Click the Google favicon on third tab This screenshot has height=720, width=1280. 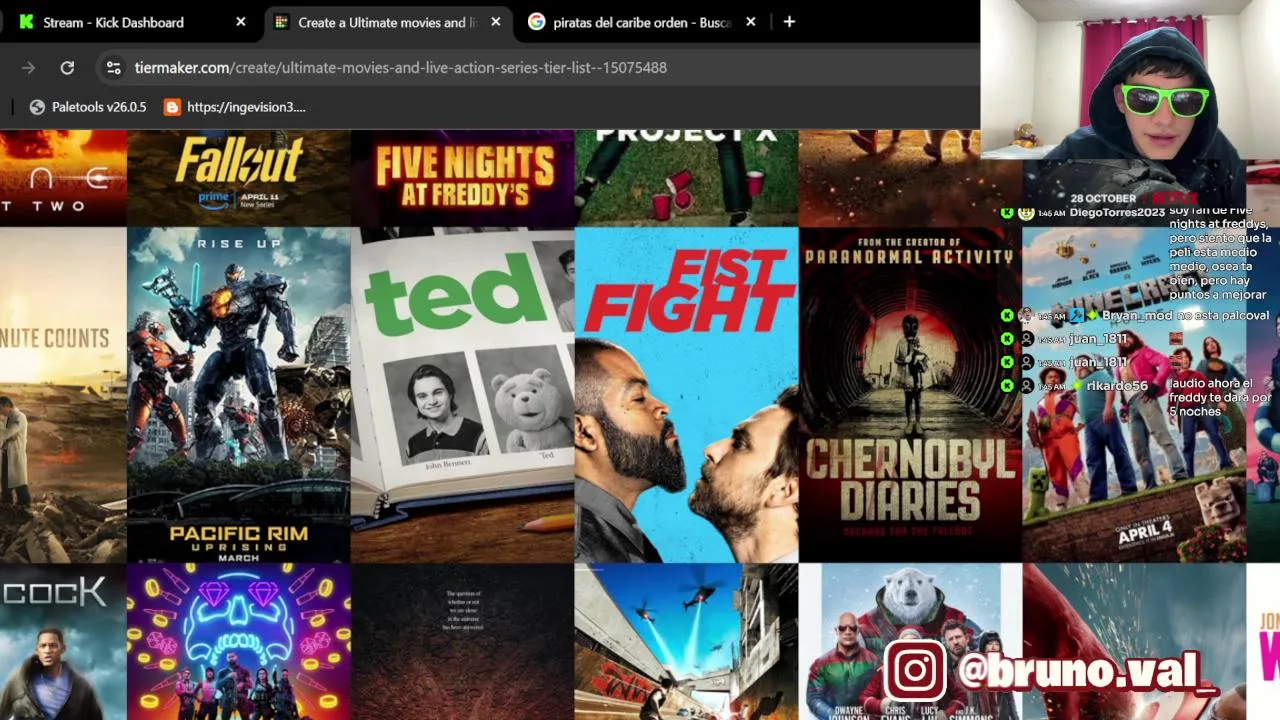536,22
